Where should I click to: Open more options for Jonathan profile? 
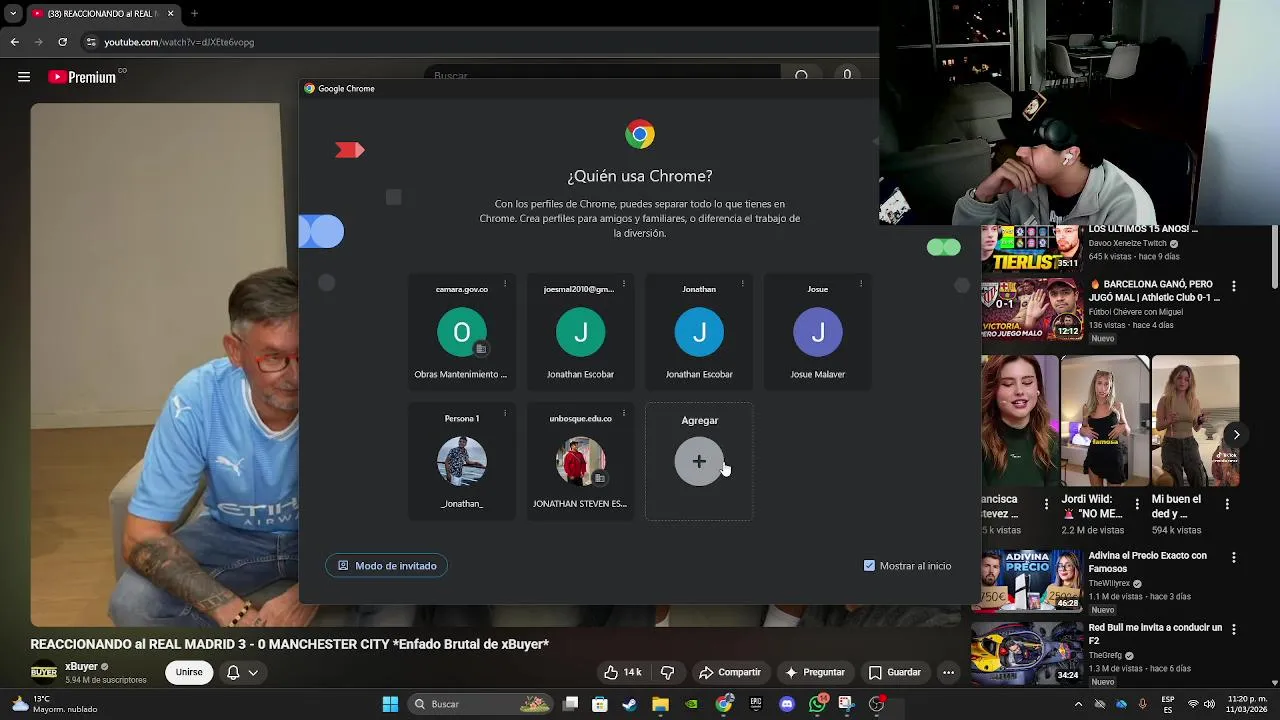pos(742,284)
